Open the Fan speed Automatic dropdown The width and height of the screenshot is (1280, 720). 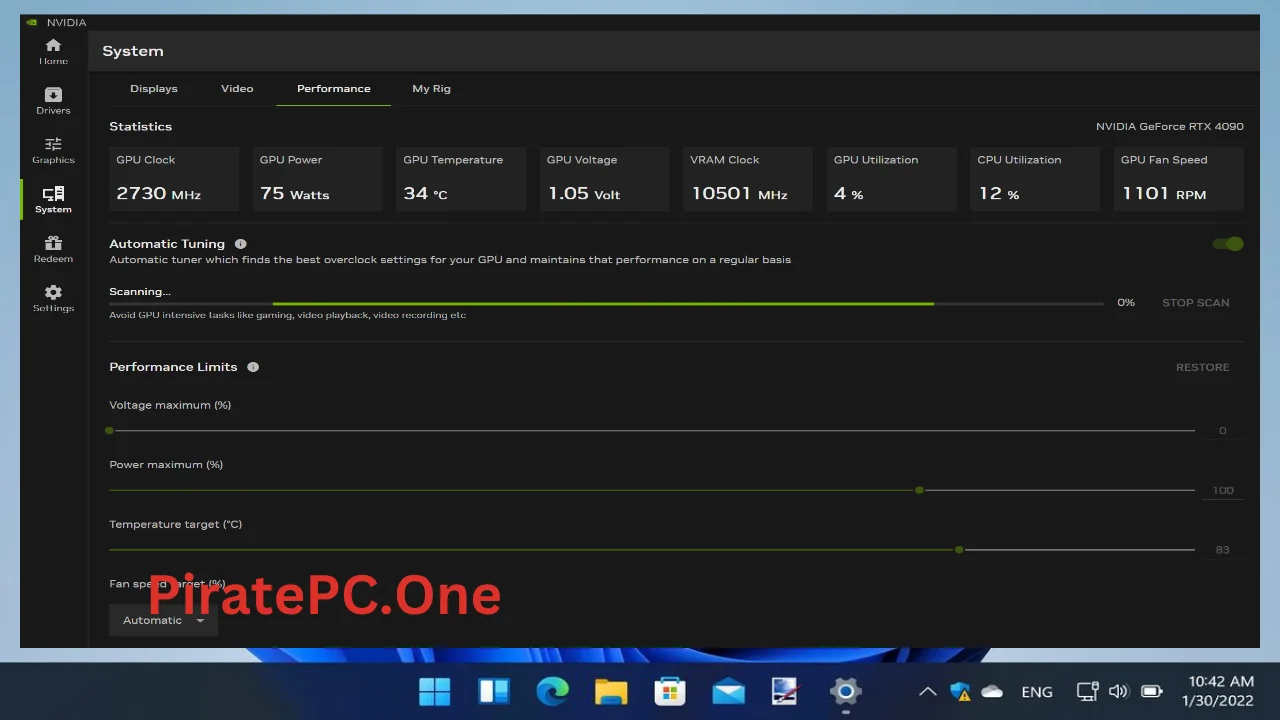click(x=163, y=620)
